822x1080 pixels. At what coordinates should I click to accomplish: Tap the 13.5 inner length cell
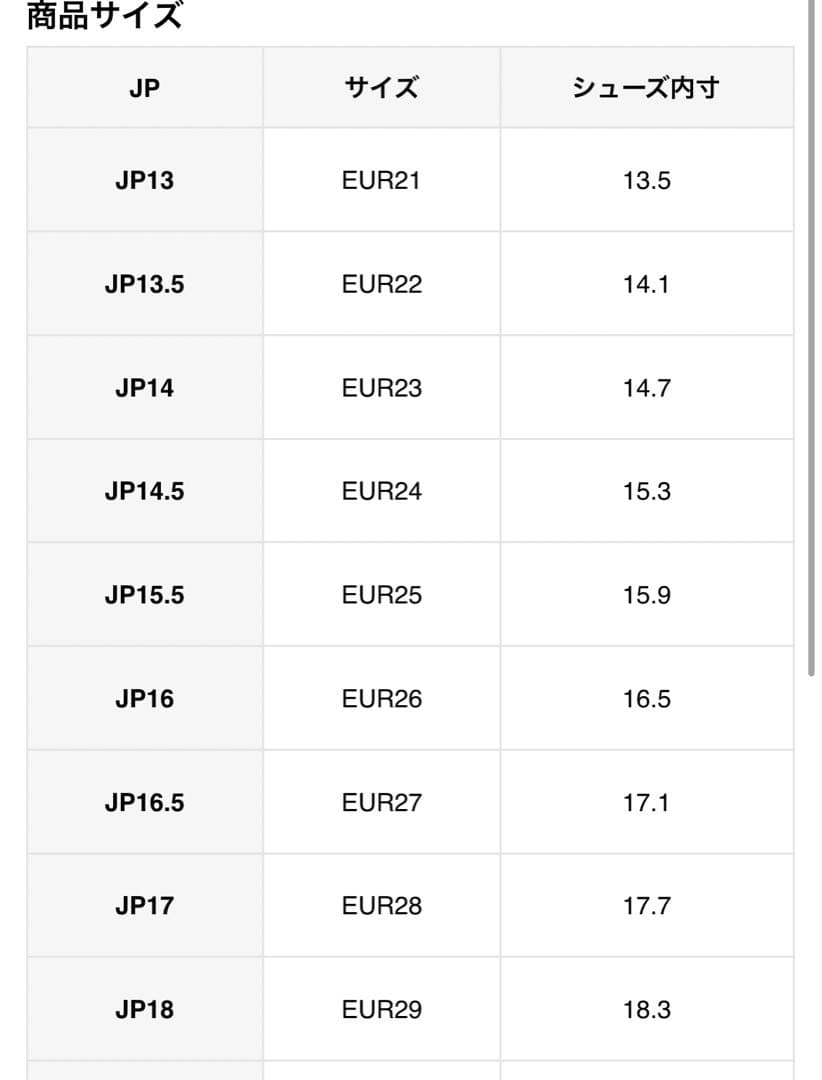646,181
